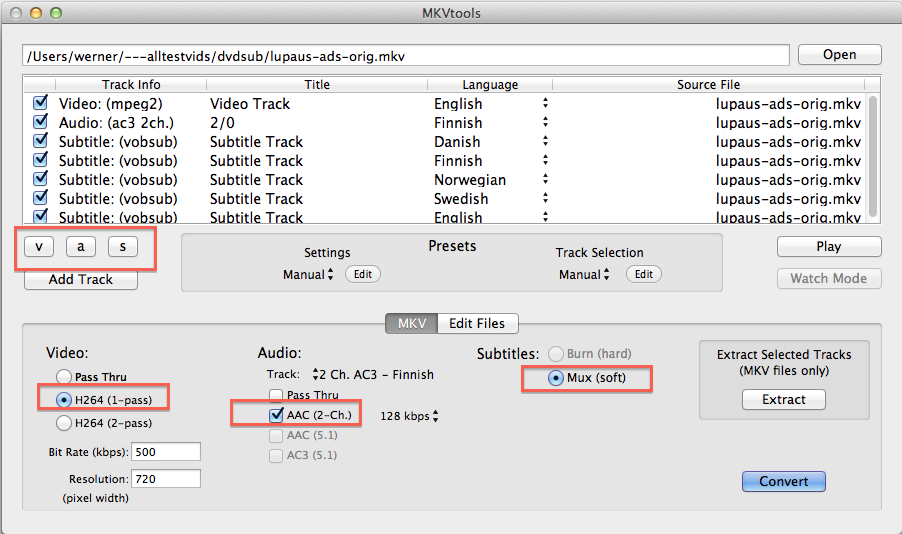The width and height of the screenshot is (902, 534).
Task: Uncheck the Norwegian subtitle track checkbox
Action: [x=40, y=179]
